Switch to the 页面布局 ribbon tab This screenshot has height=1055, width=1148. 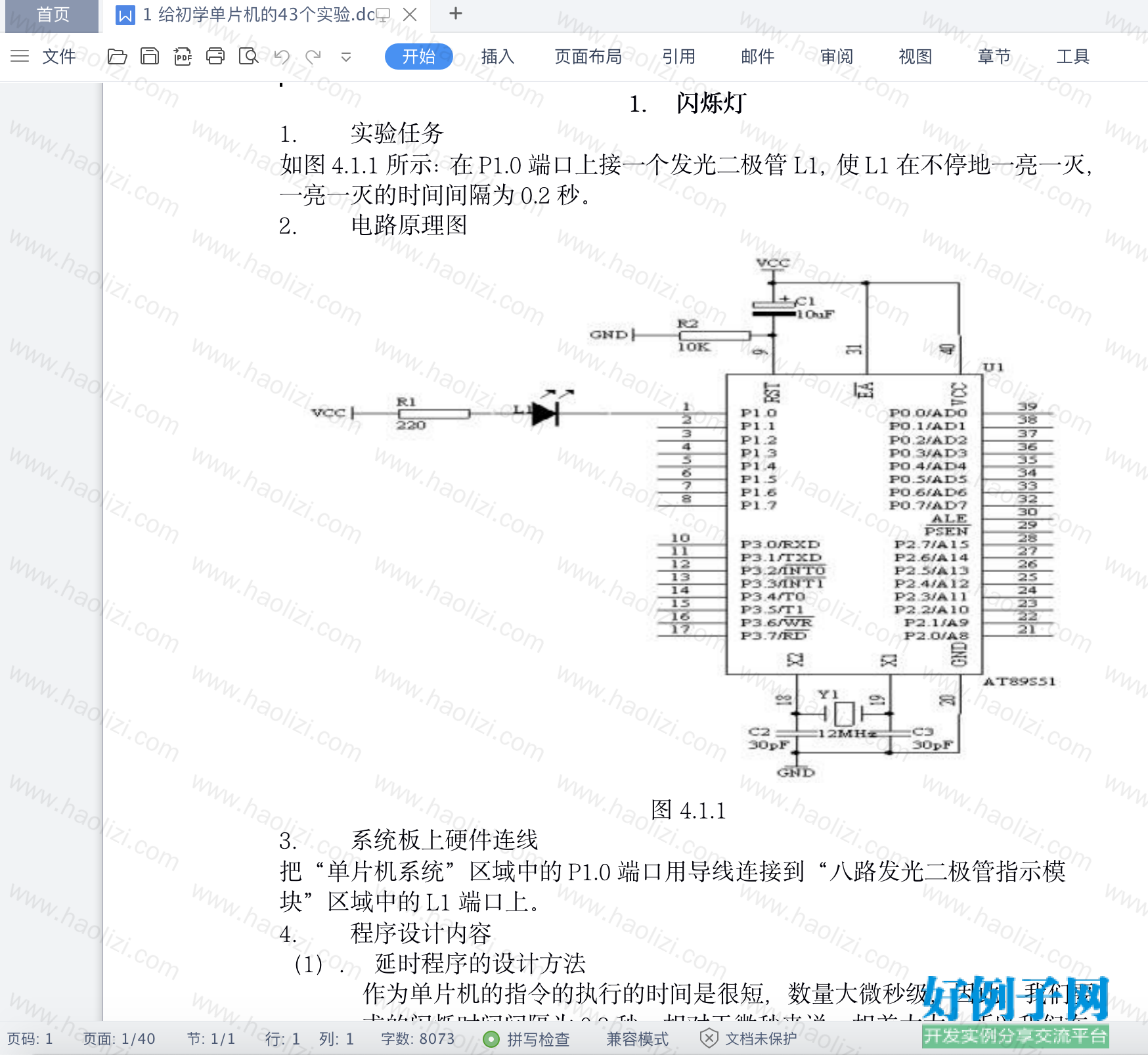tap(588, 56)
